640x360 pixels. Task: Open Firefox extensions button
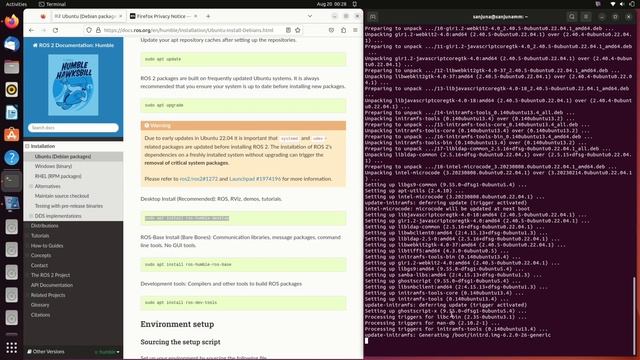(343, 30)
